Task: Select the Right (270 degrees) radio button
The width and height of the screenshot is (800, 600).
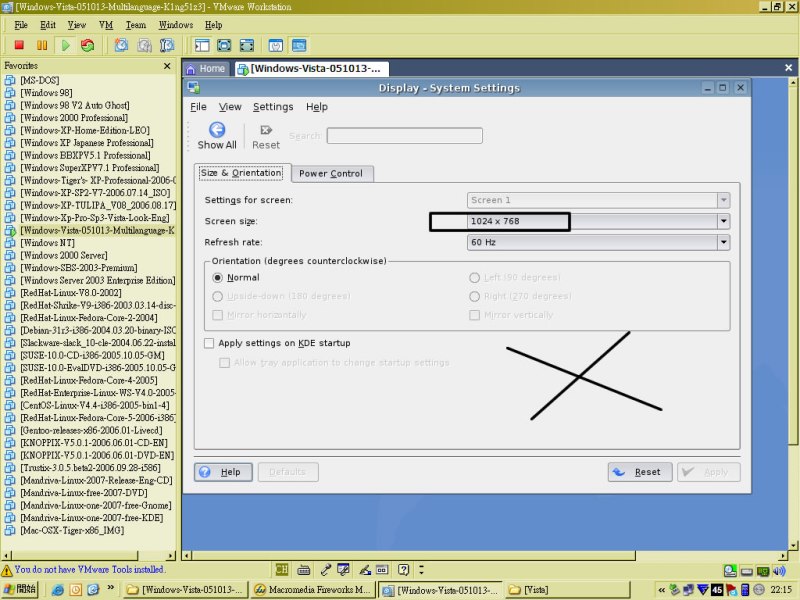Action: (x=474, y=296)
